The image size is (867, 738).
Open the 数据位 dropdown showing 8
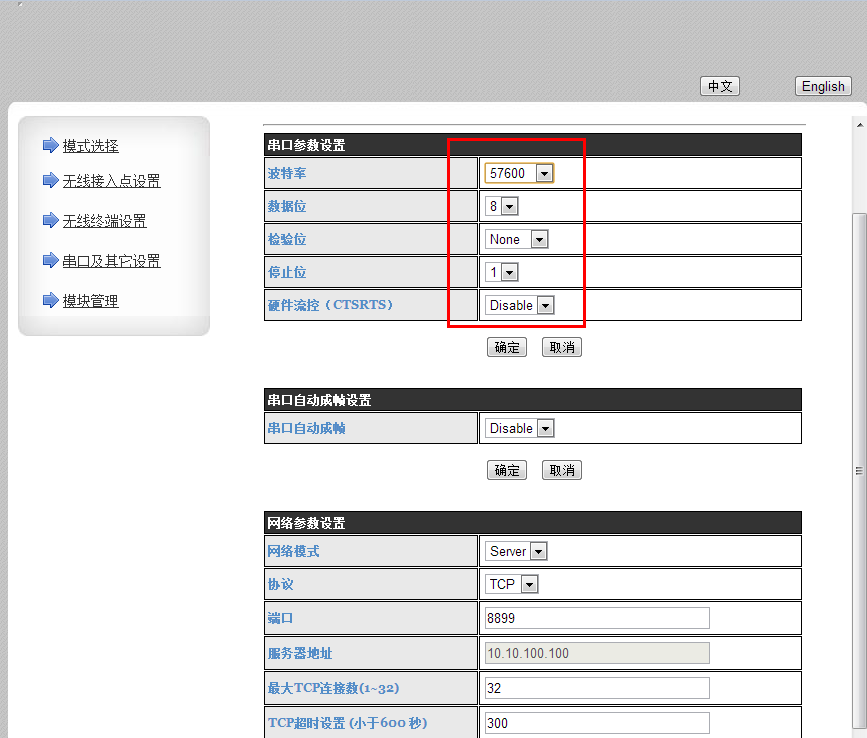pos(502,206)
